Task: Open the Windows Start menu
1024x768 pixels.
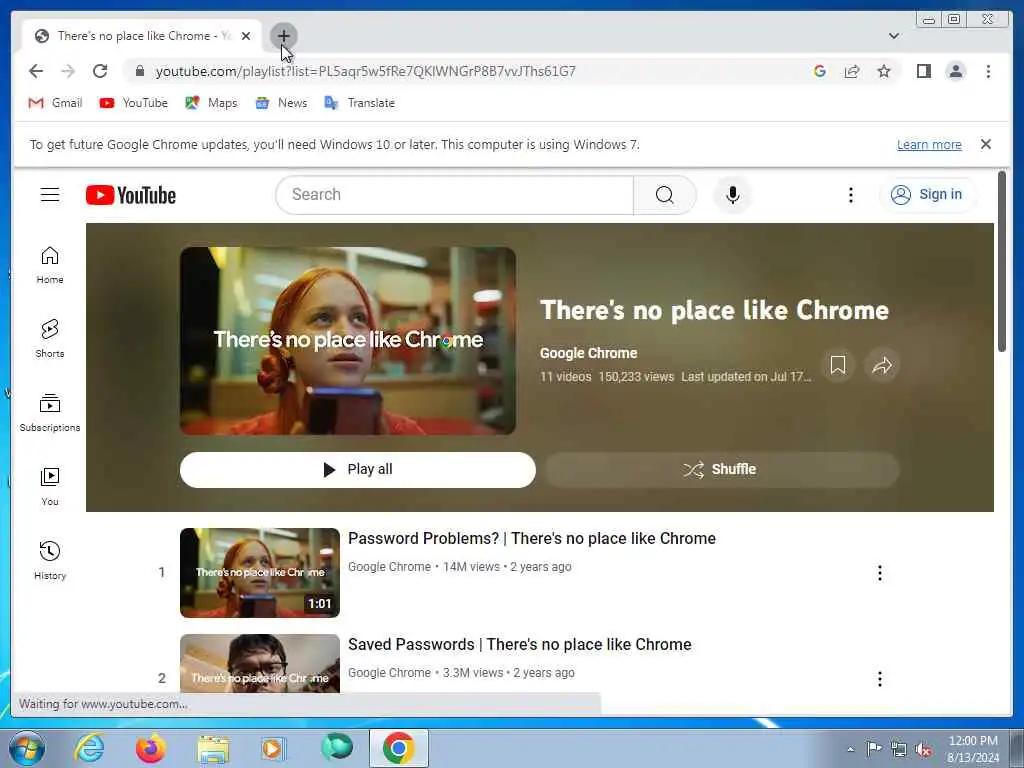Action: pyautogui.click(x=27, y=748)
